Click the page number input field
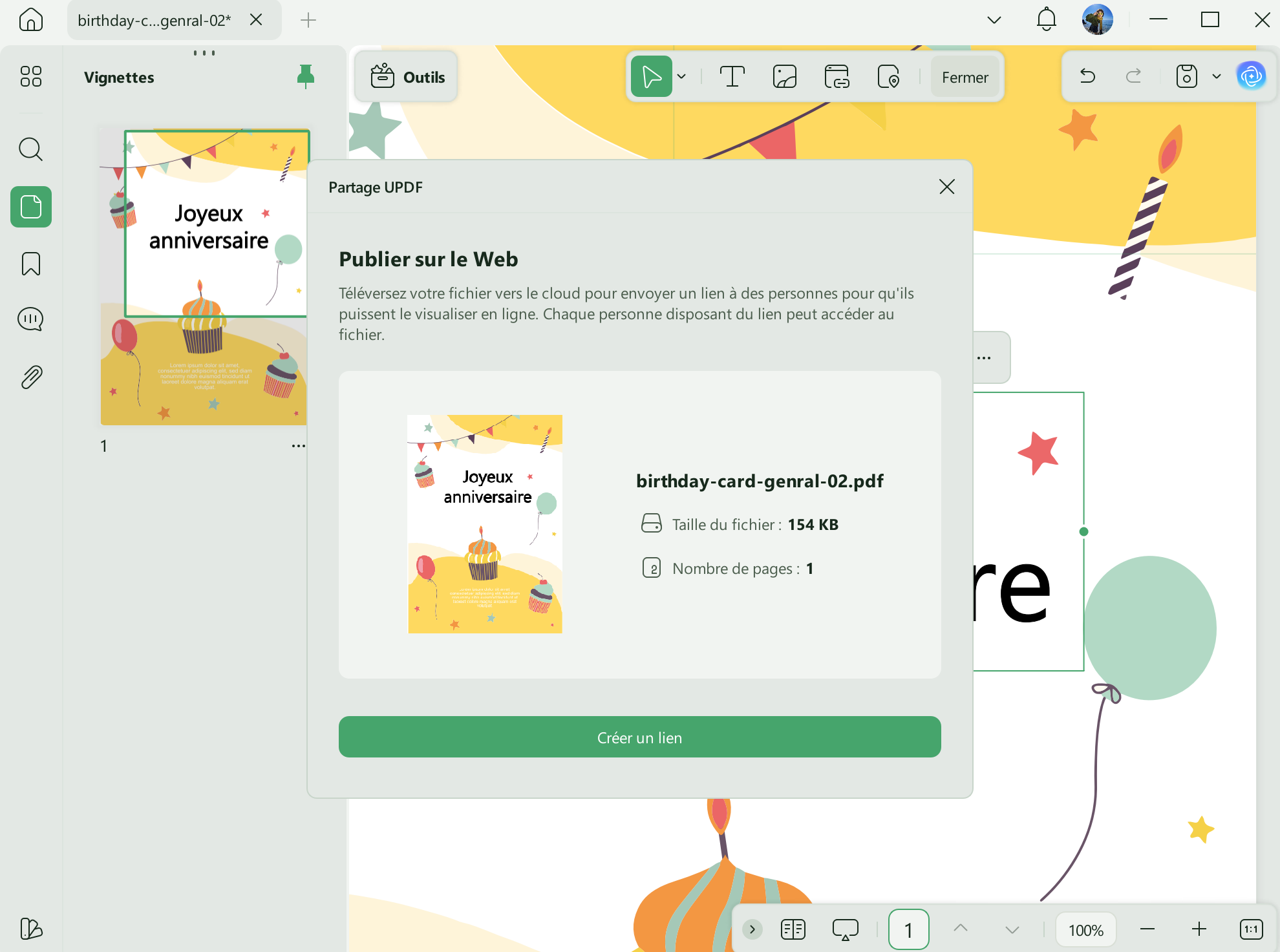1280x952 pixels. coord(908,929)
